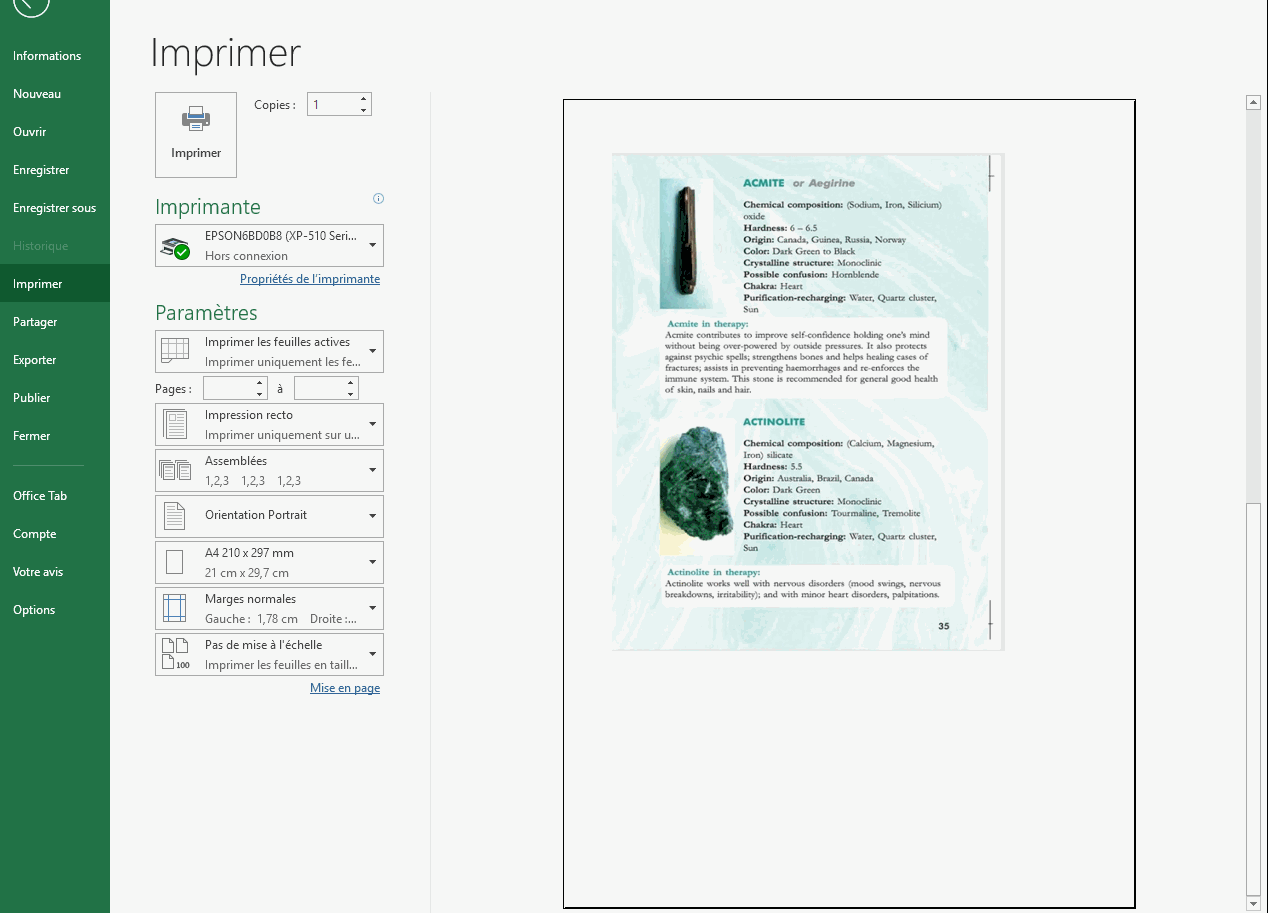This screenshot has height=913, width=1268.
Task: Open the EPSON printer selection dropdown
Action: tap(269, 245)
